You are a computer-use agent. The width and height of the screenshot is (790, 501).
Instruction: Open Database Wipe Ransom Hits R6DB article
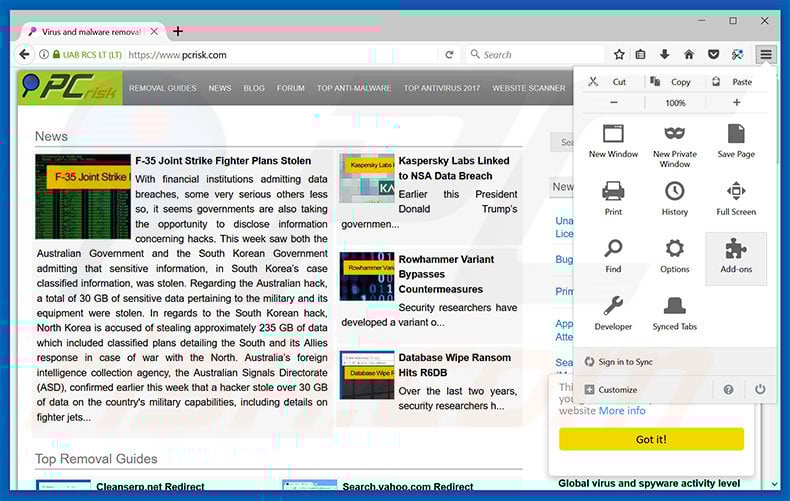454,365
